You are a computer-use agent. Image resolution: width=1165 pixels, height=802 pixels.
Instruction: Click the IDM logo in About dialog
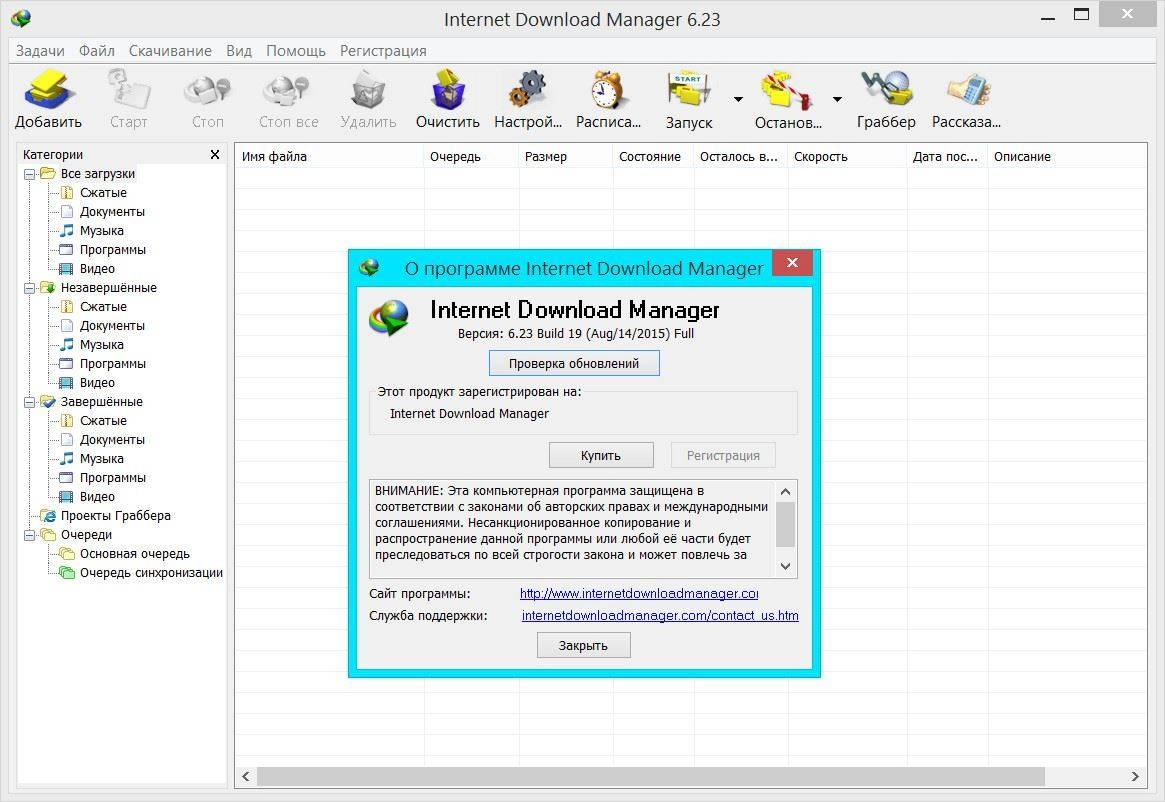(x=389, y=318)
